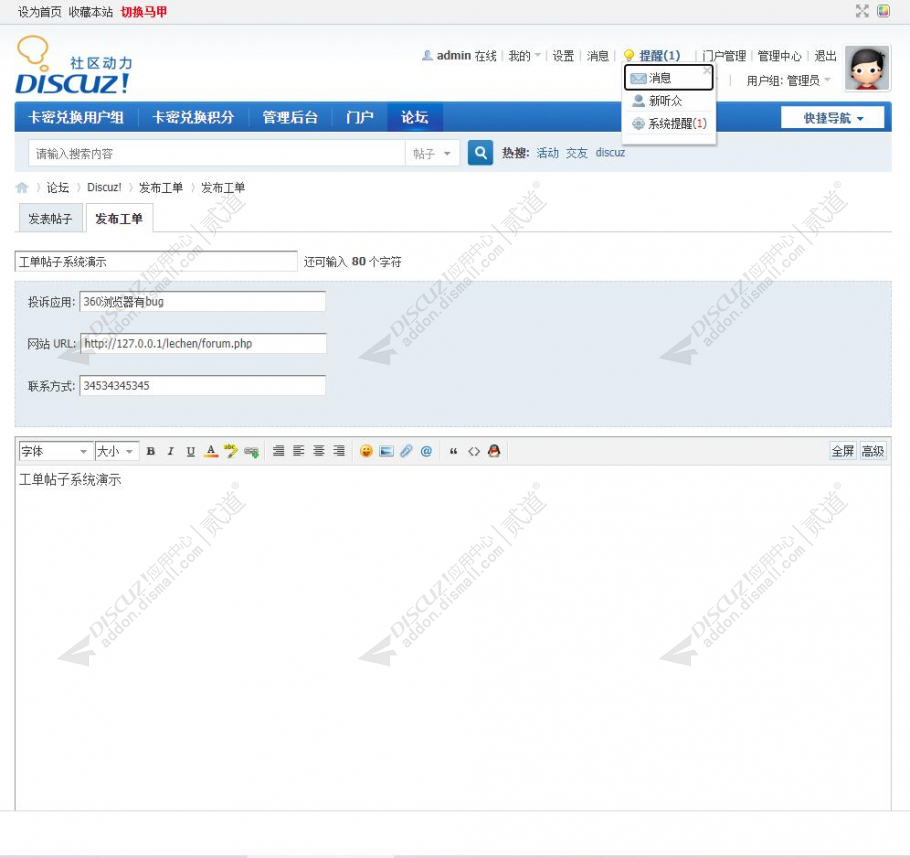Screen dimensions: 910x858
Task: Center align text in editor
Action: pyautogui.click(x=319, y=451)
